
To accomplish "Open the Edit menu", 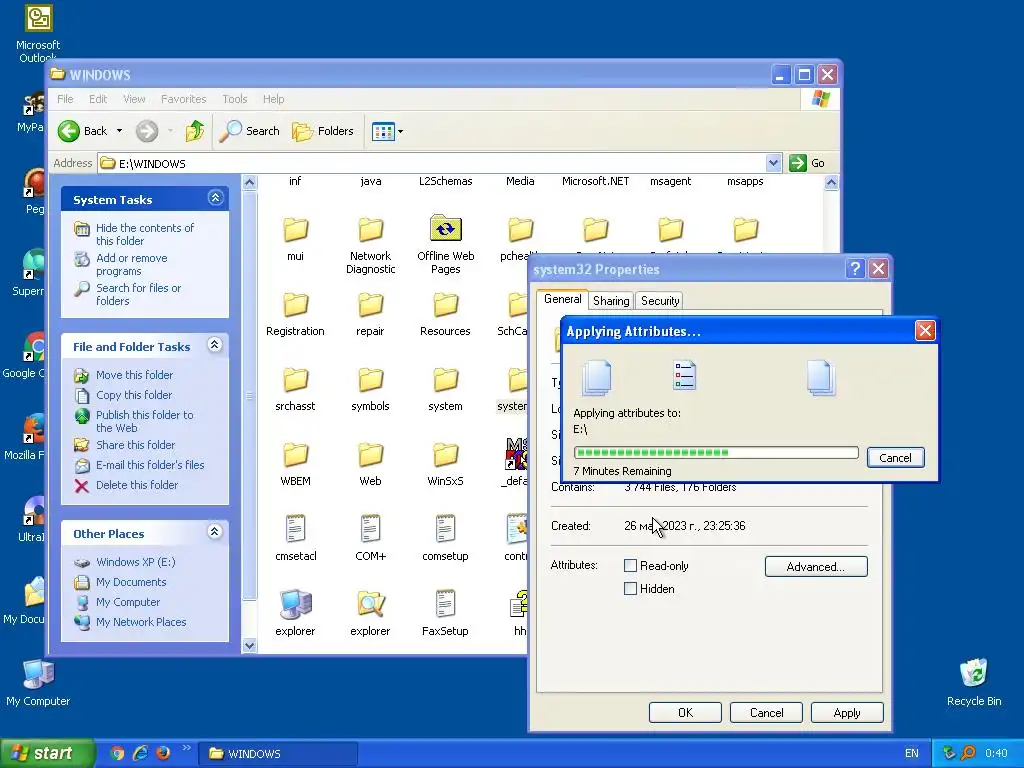I will [x=98, y=99].
